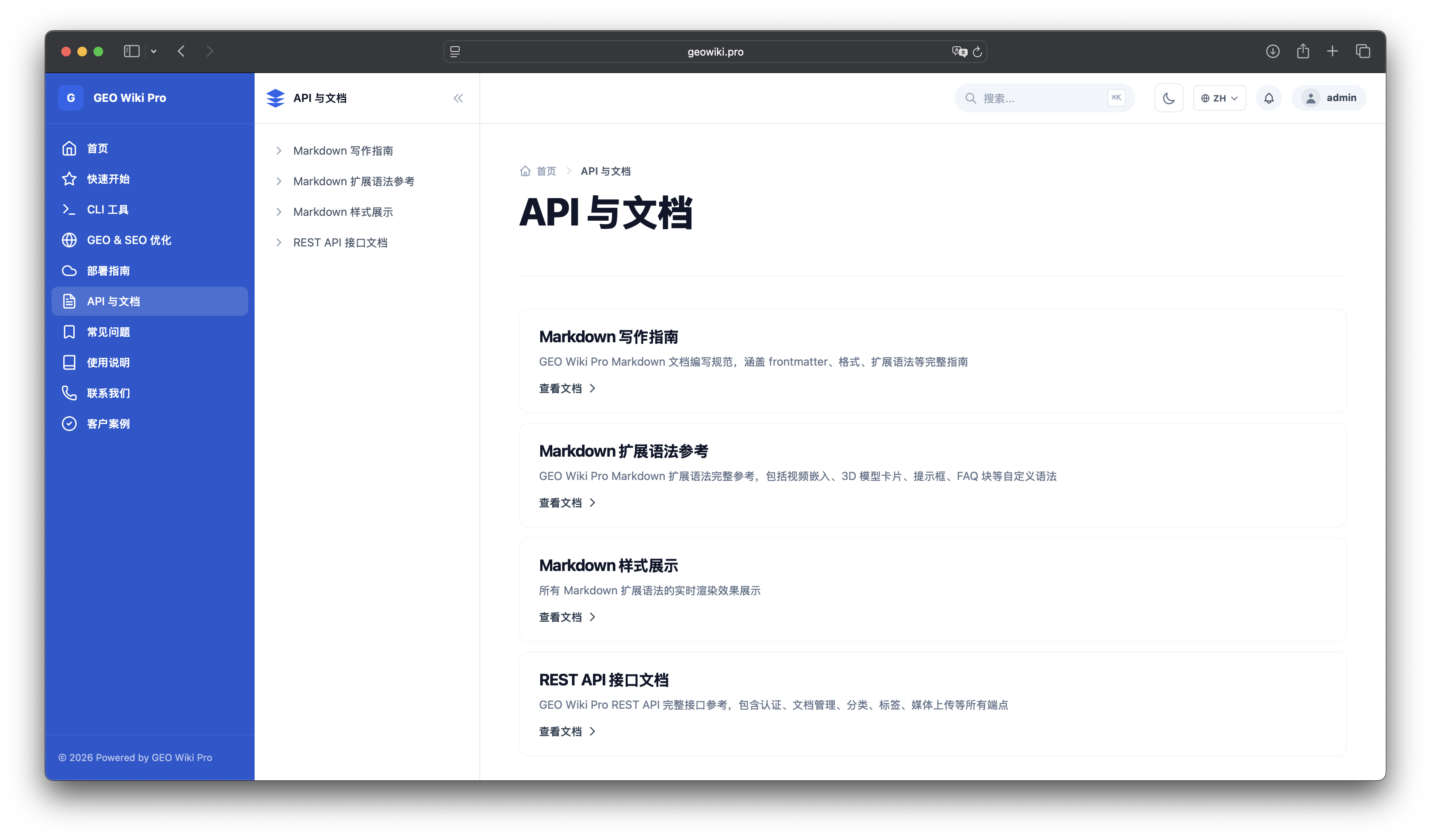Open Safari sidebar toggle icon
This screenshot has height=840, width=1431.
(131, 51)
